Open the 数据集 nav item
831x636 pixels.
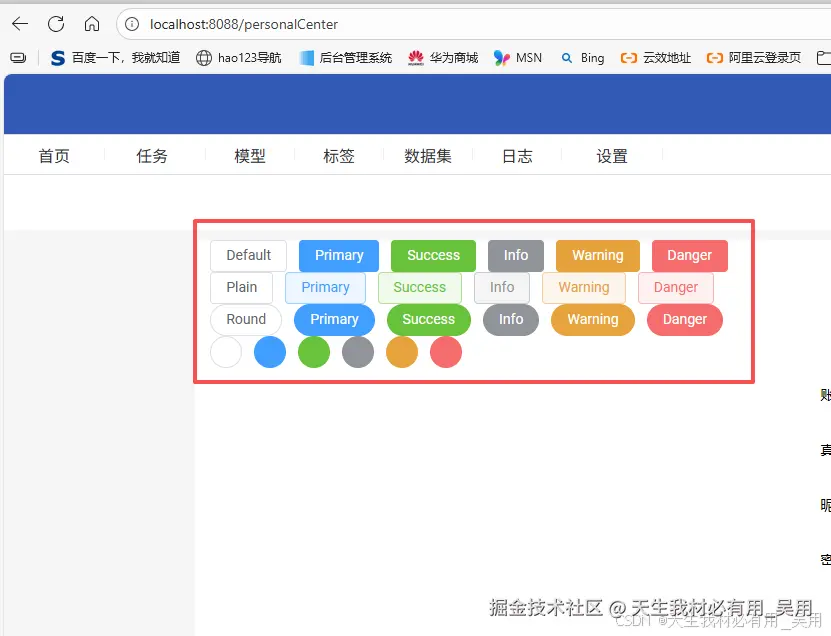428,156
